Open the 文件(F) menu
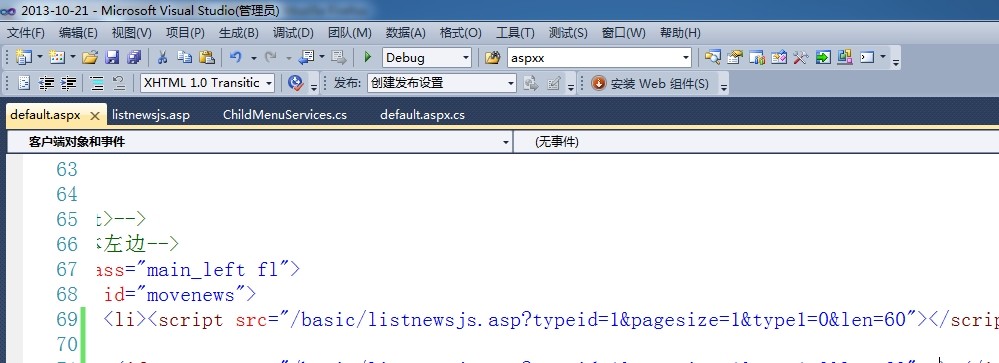This screenshot has width=999, height=363. click(x=26, y=33)
